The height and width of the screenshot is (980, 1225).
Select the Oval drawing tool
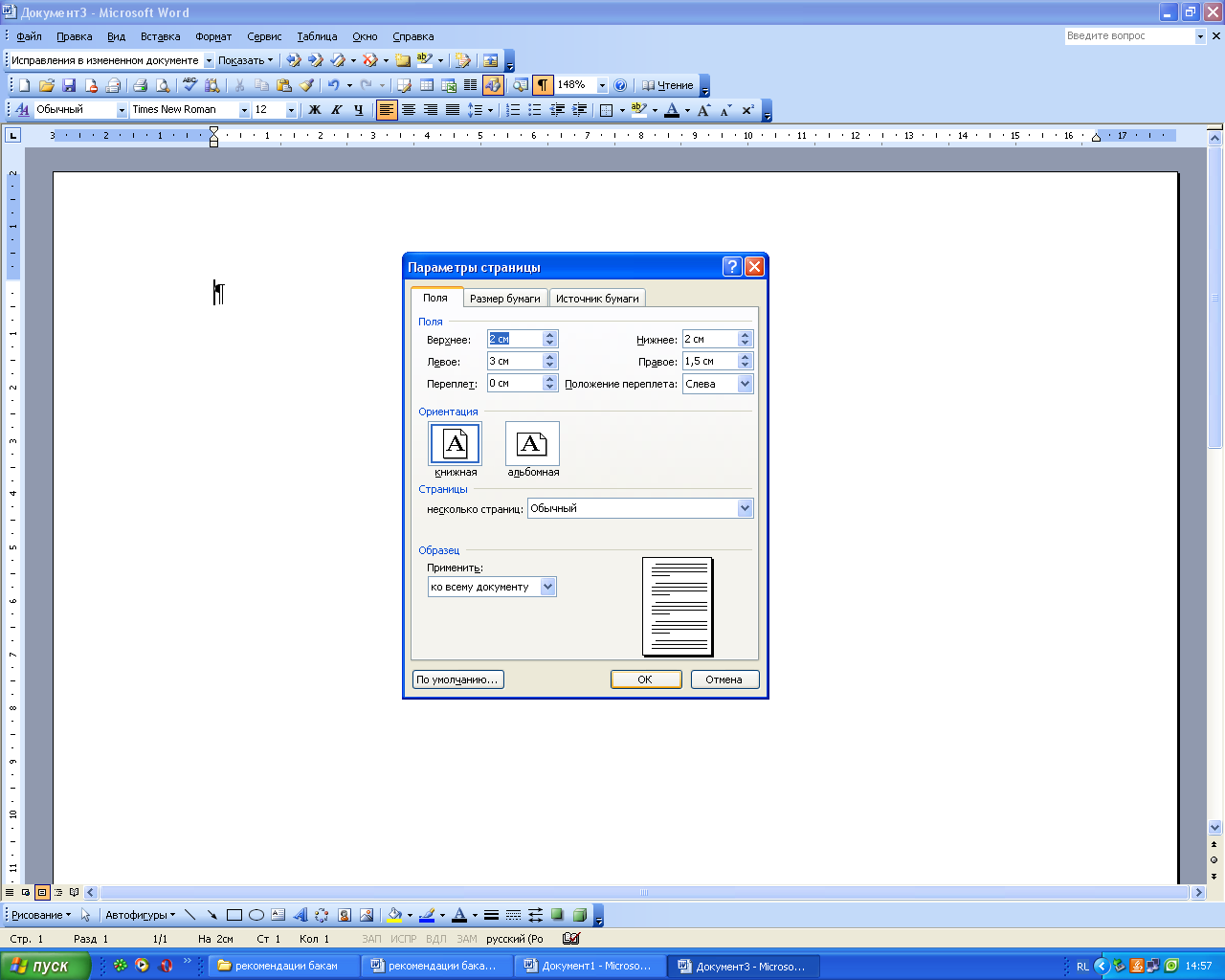coord(256,915)
